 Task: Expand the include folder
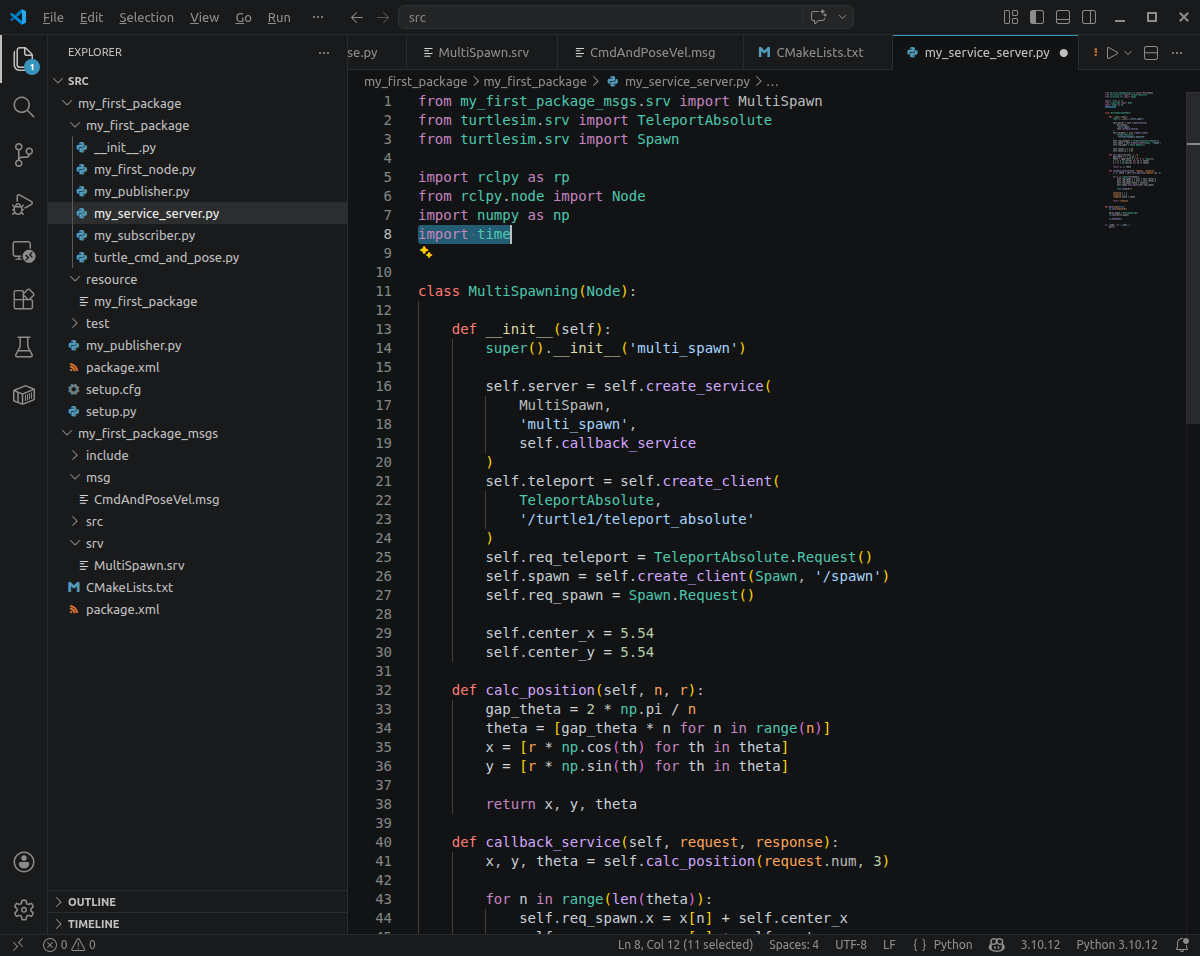tap(76, 455)
